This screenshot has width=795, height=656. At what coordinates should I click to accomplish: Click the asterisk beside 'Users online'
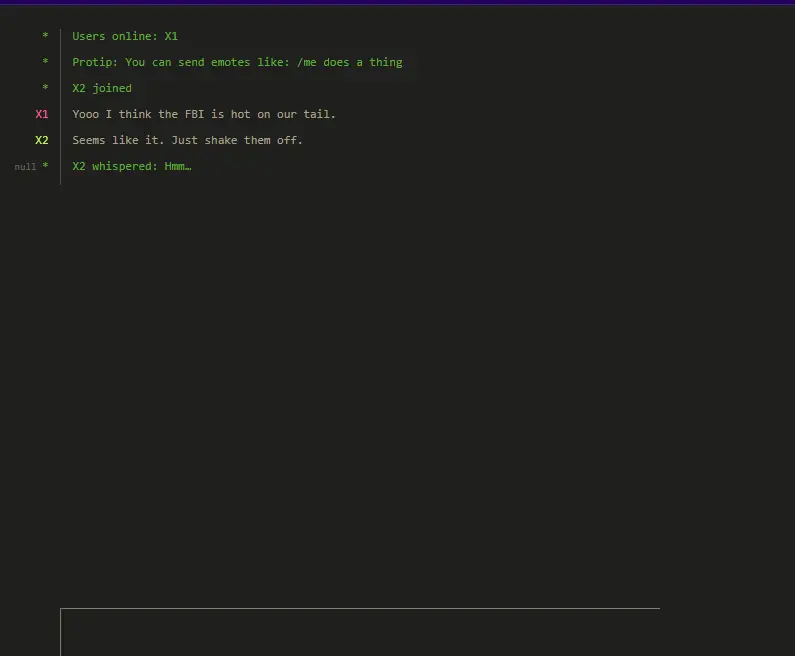pos(45,35)
